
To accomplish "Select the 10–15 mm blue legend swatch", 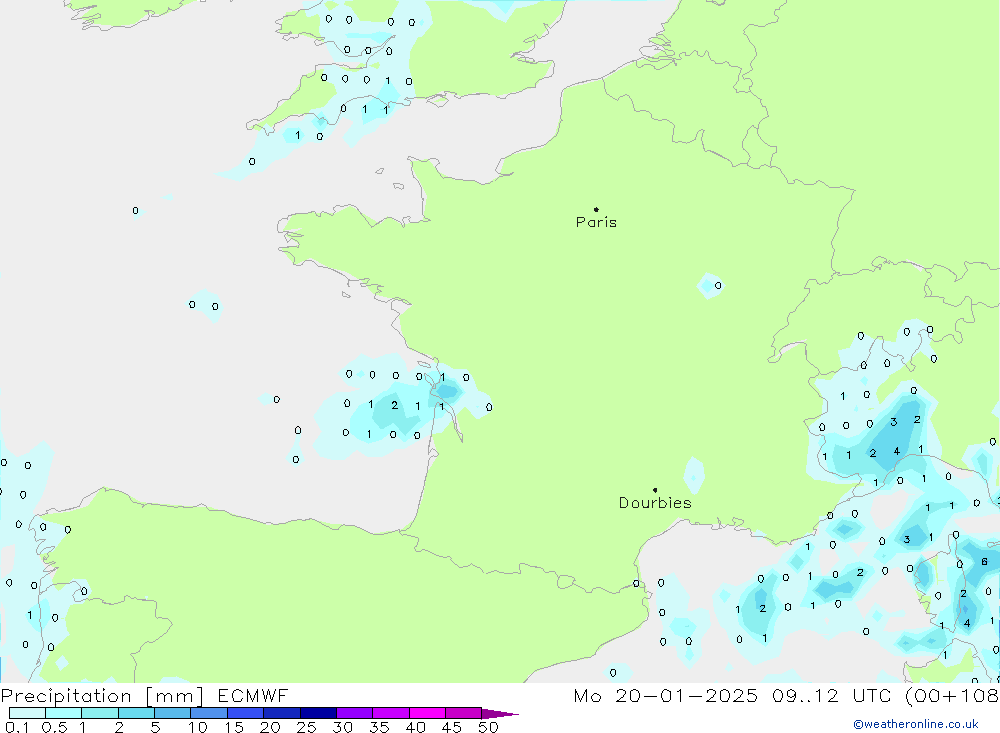I will coord(208,714).
